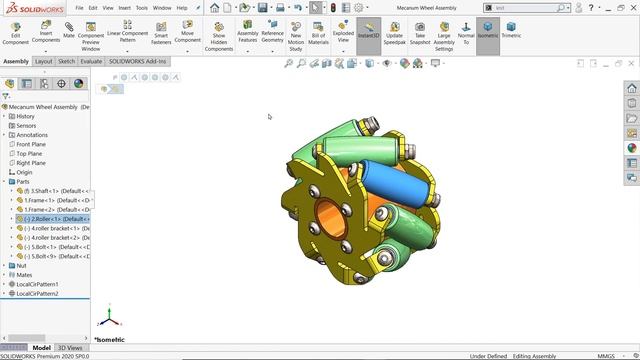This screenshot has height=360, width=640.
Task: Switch to Trimetric view
Action: [x=511, y=30]
